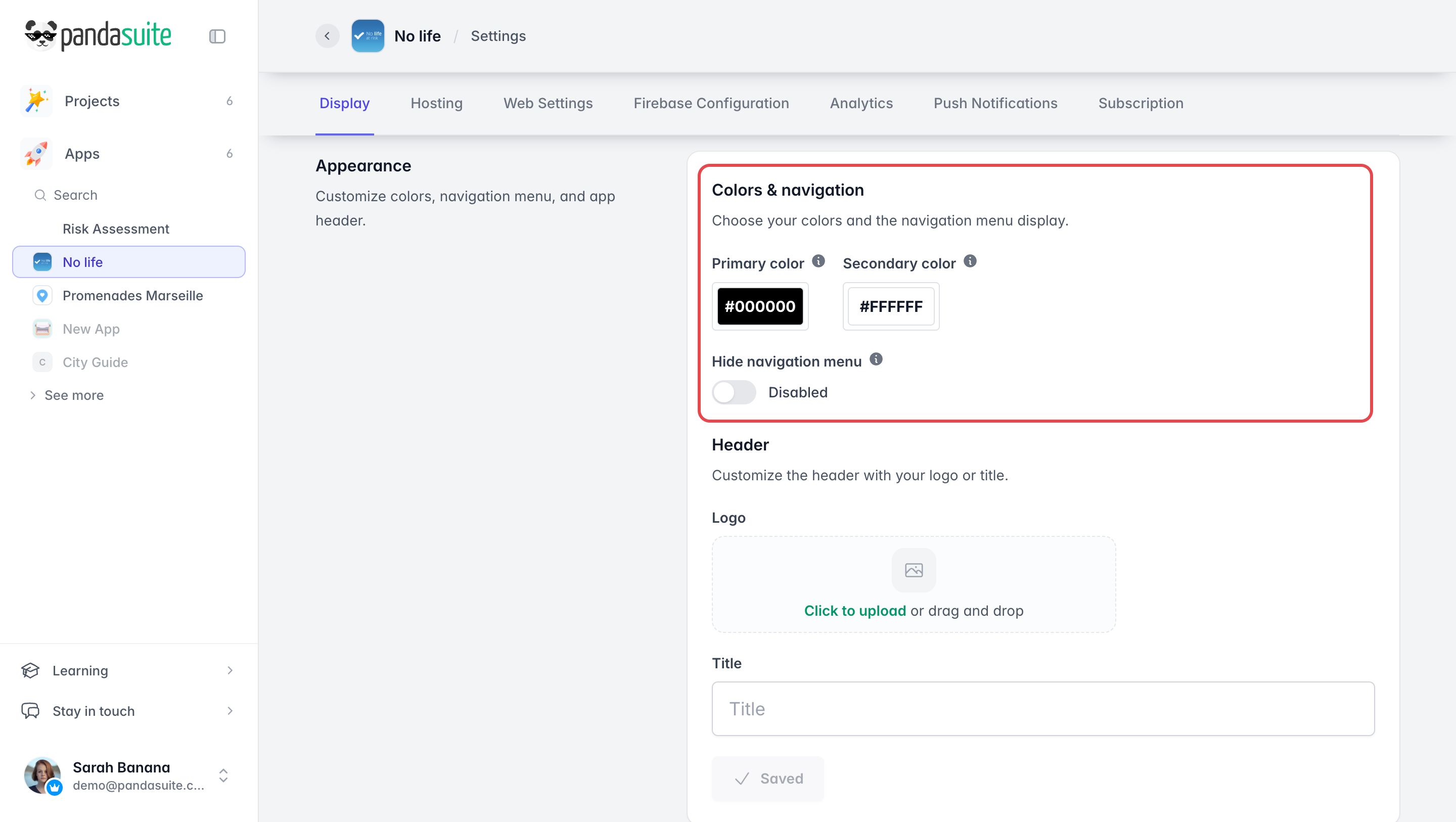Expand the Stay in touch chevron

pyautogui.click(x=230, y=711)
